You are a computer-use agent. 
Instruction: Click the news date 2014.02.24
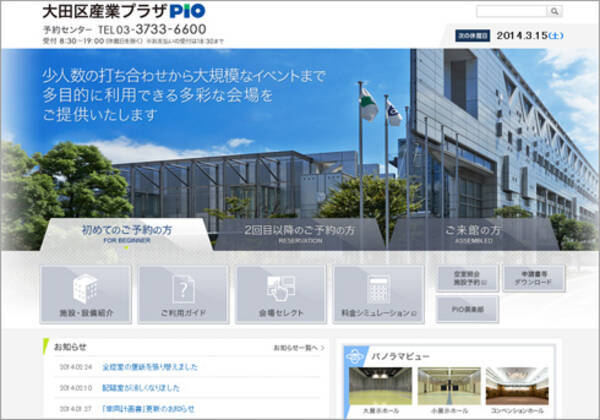click(x=76, y=367)
